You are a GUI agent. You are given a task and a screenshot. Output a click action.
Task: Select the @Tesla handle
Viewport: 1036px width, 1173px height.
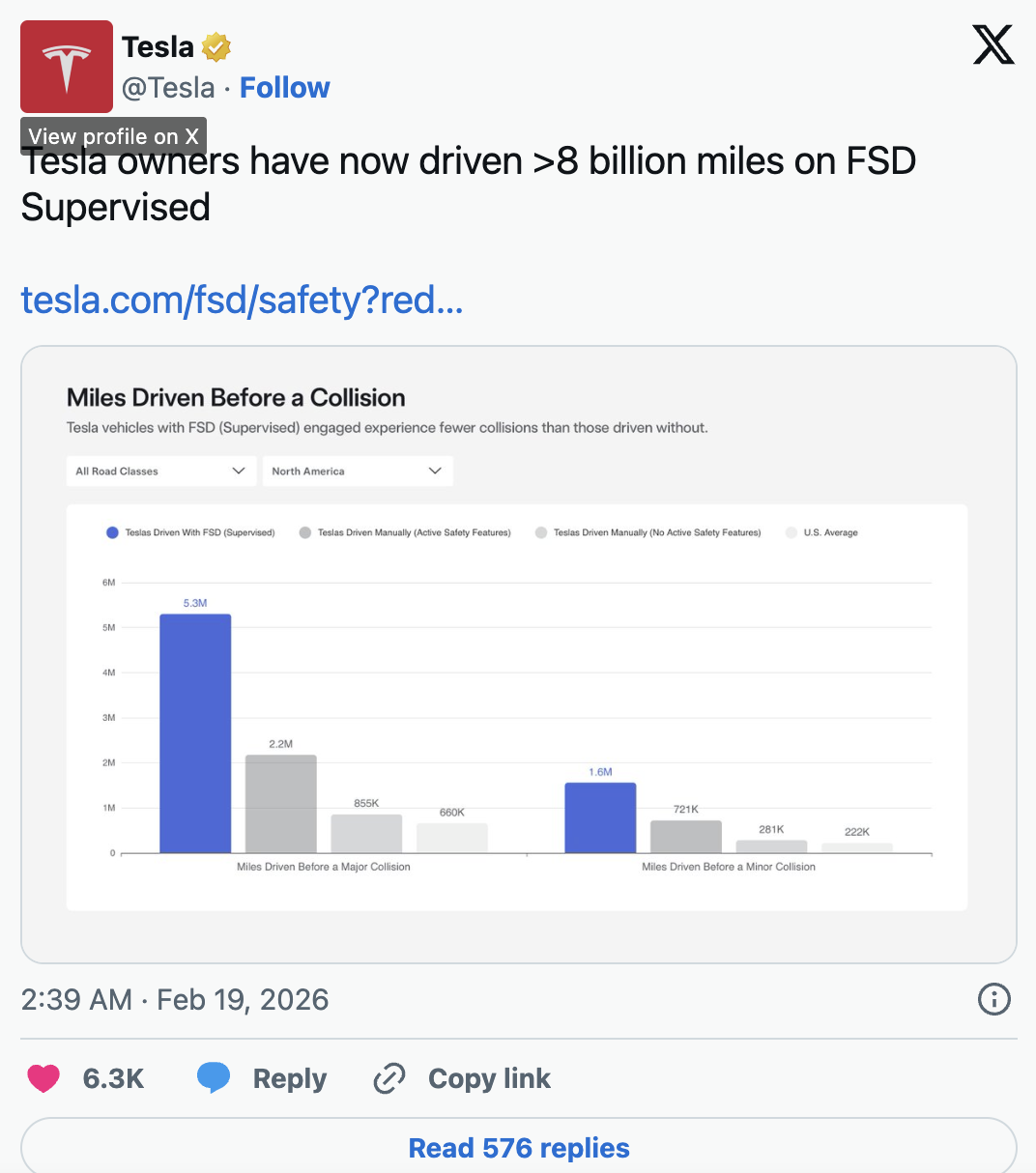click(168, 87)
